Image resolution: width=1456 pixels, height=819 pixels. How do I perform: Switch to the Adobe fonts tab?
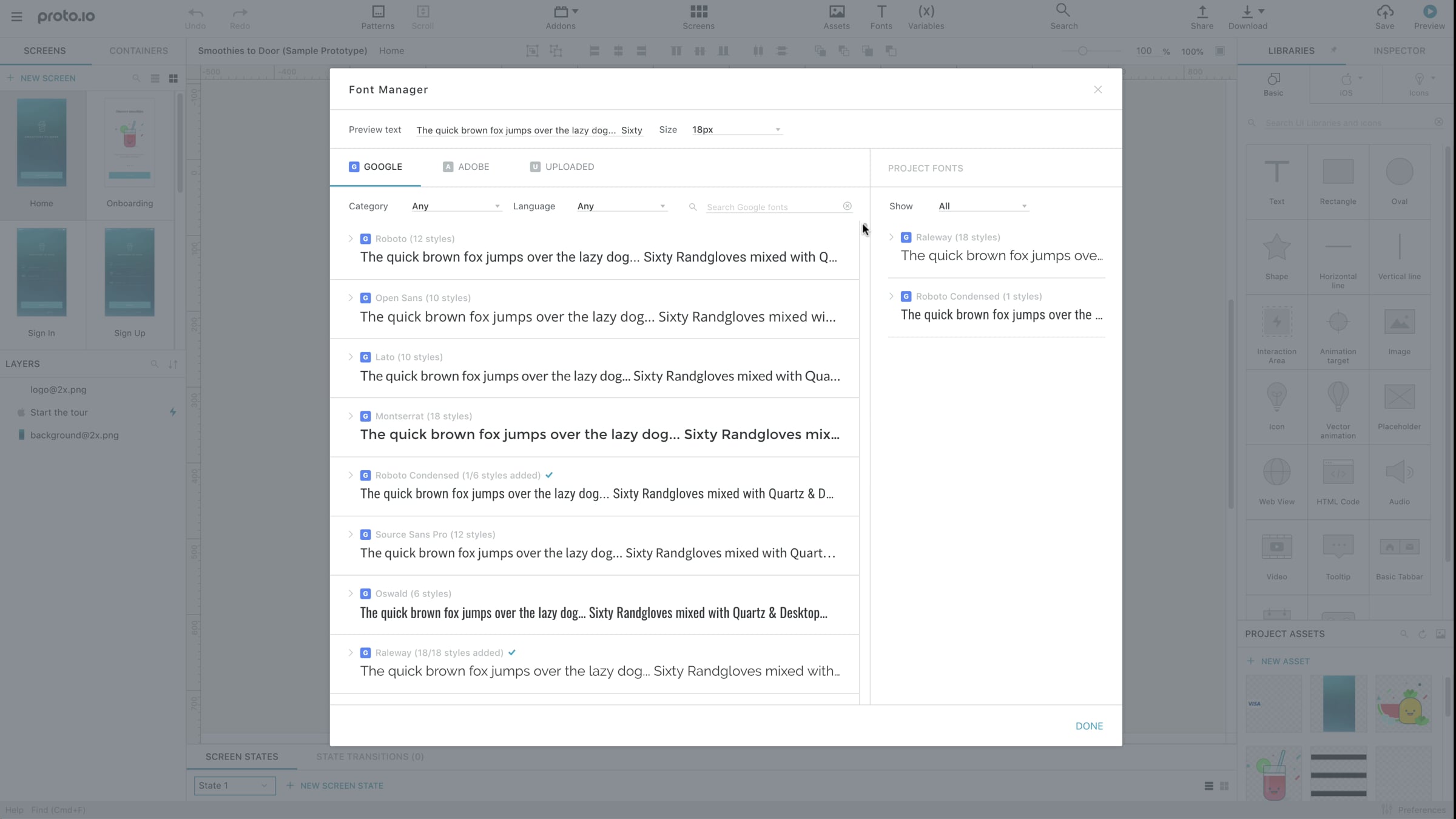[x=466, y=167]
